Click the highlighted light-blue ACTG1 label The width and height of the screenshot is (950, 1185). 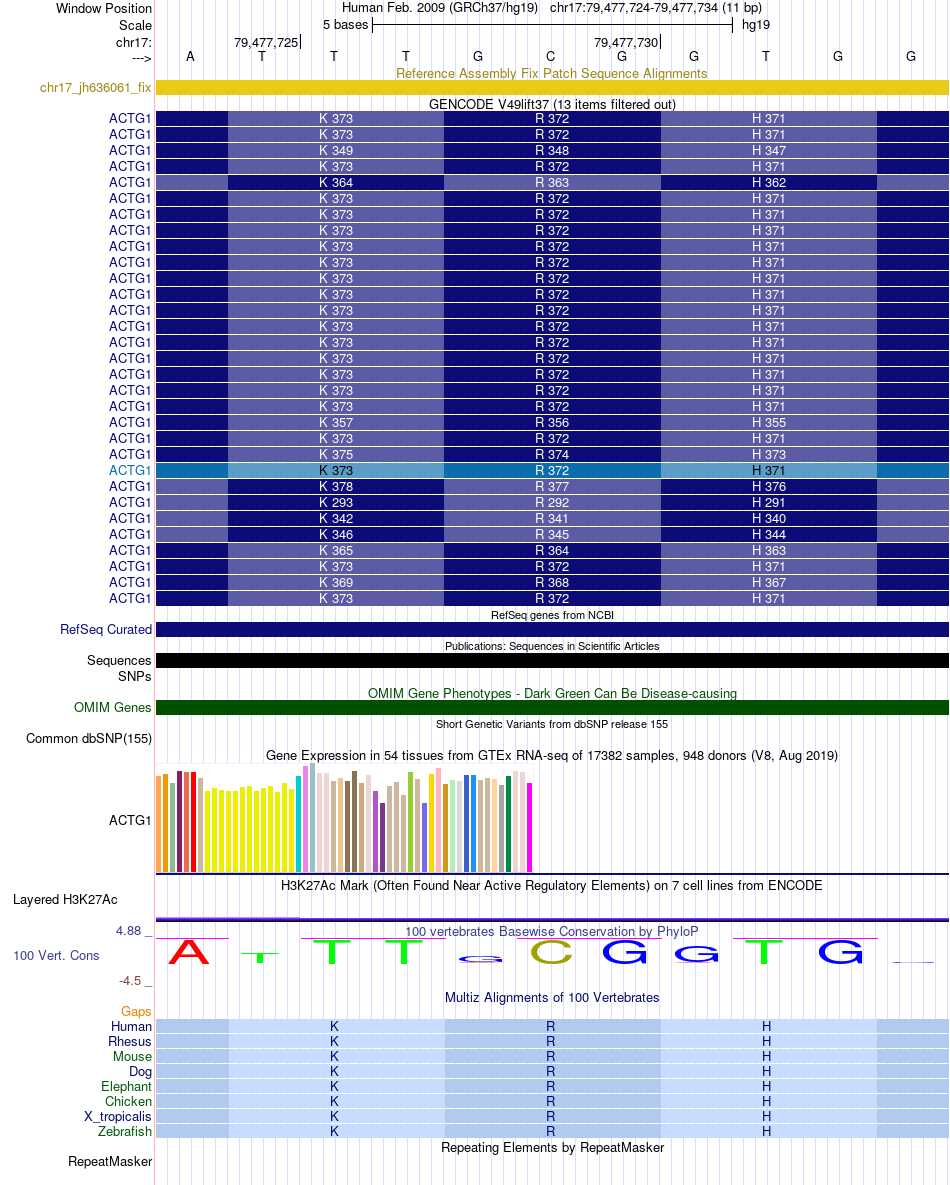[x=130, y=470]
